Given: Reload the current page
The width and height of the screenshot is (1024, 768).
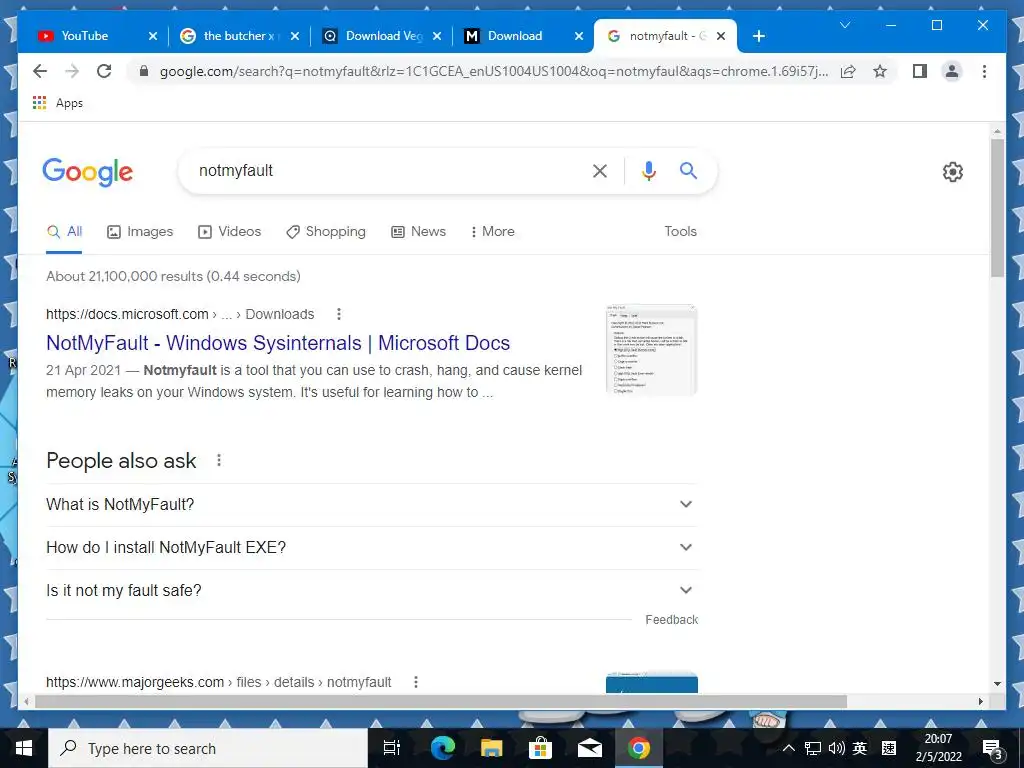Looking at the screenshot, I should [x=104, y=71].
